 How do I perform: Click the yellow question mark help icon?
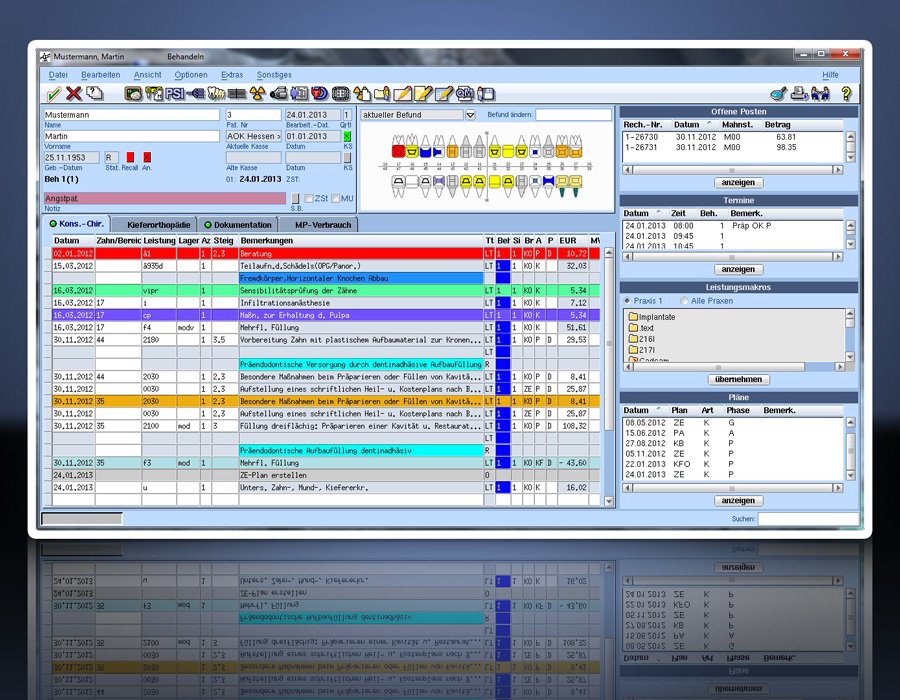(x=846, y=94)
